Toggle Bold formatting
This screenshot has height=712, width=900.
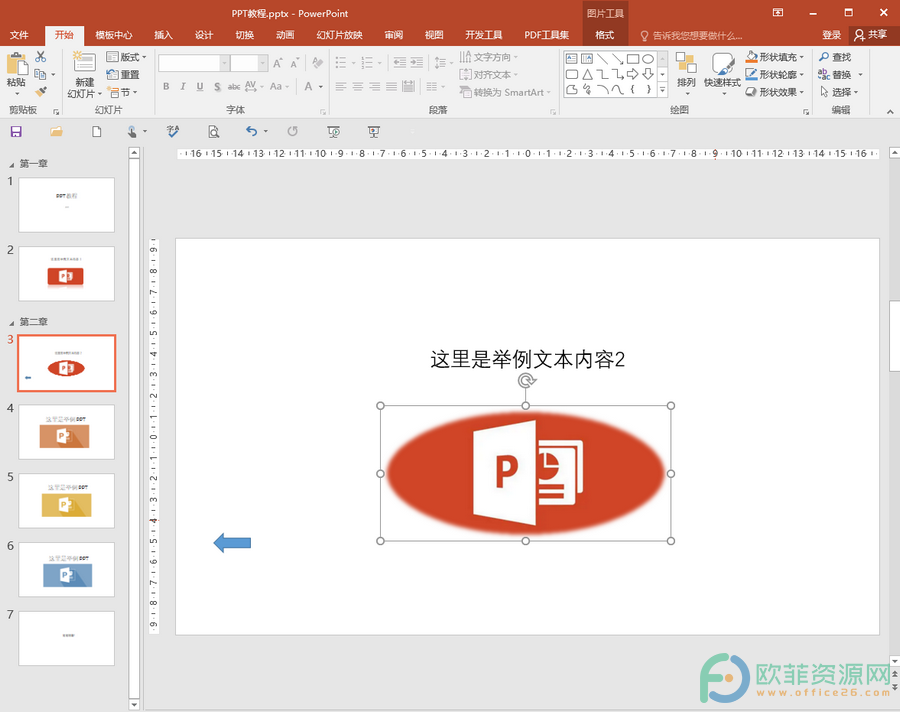pos(166,87)
